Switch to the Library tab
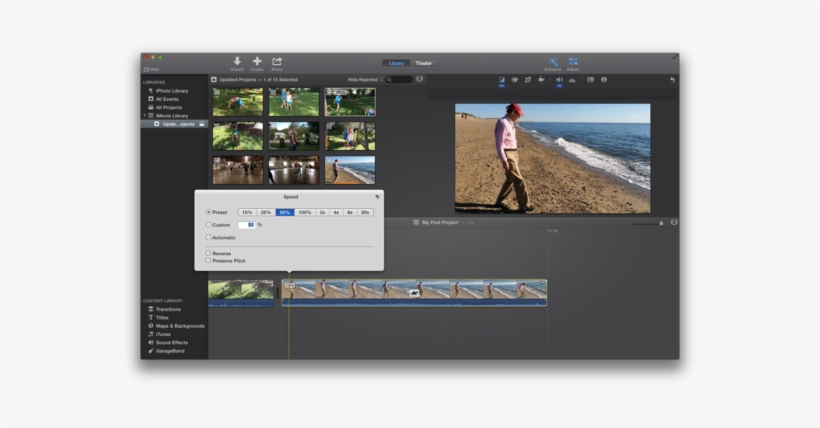820x428 pixels. 396,63
